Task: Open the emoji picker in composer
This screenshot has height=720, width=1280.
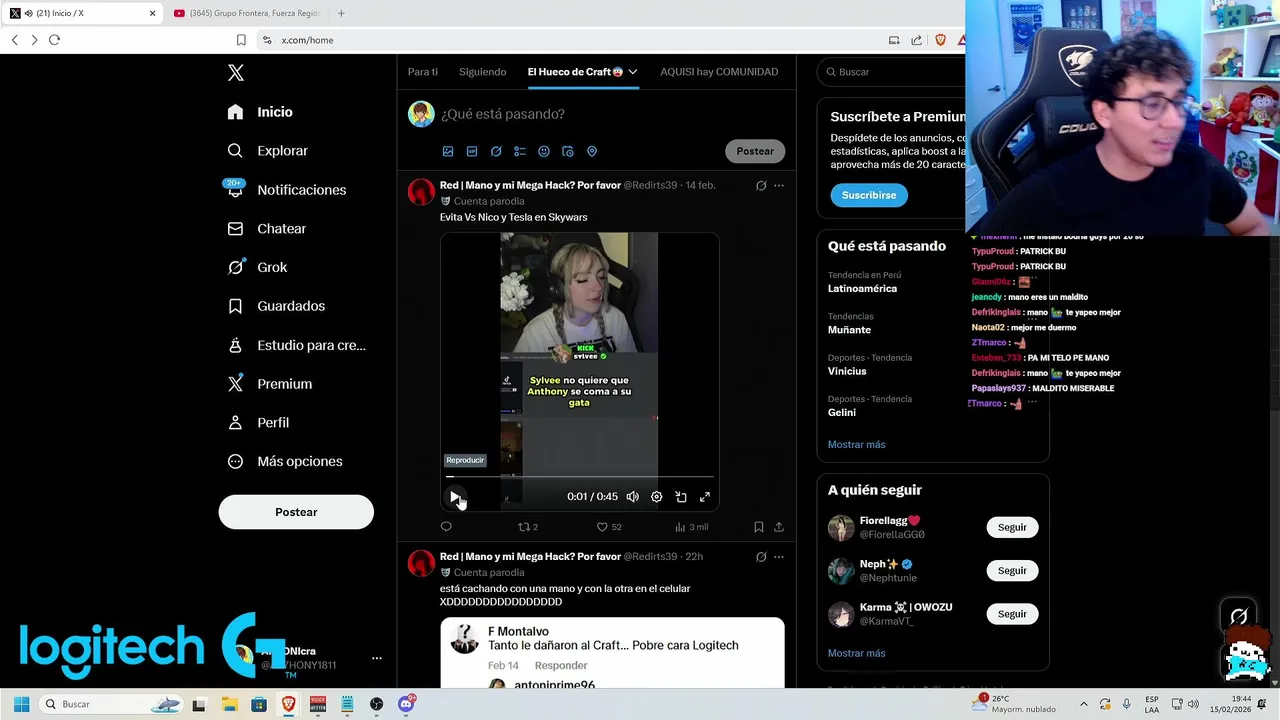Action: tap(544, 151)
